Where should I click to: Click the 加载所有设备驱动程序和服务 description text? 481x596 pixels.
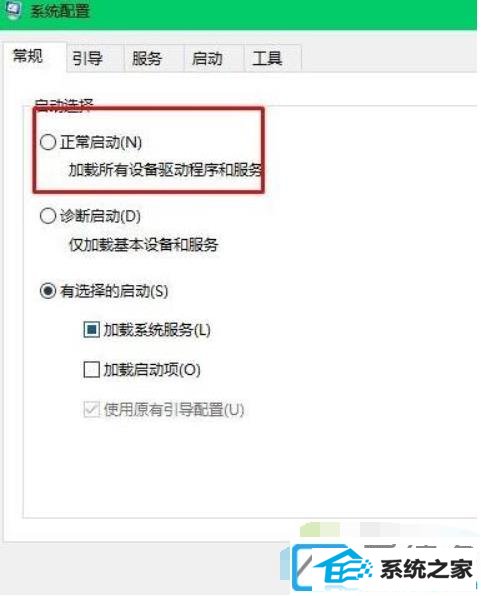click(165, 170)
